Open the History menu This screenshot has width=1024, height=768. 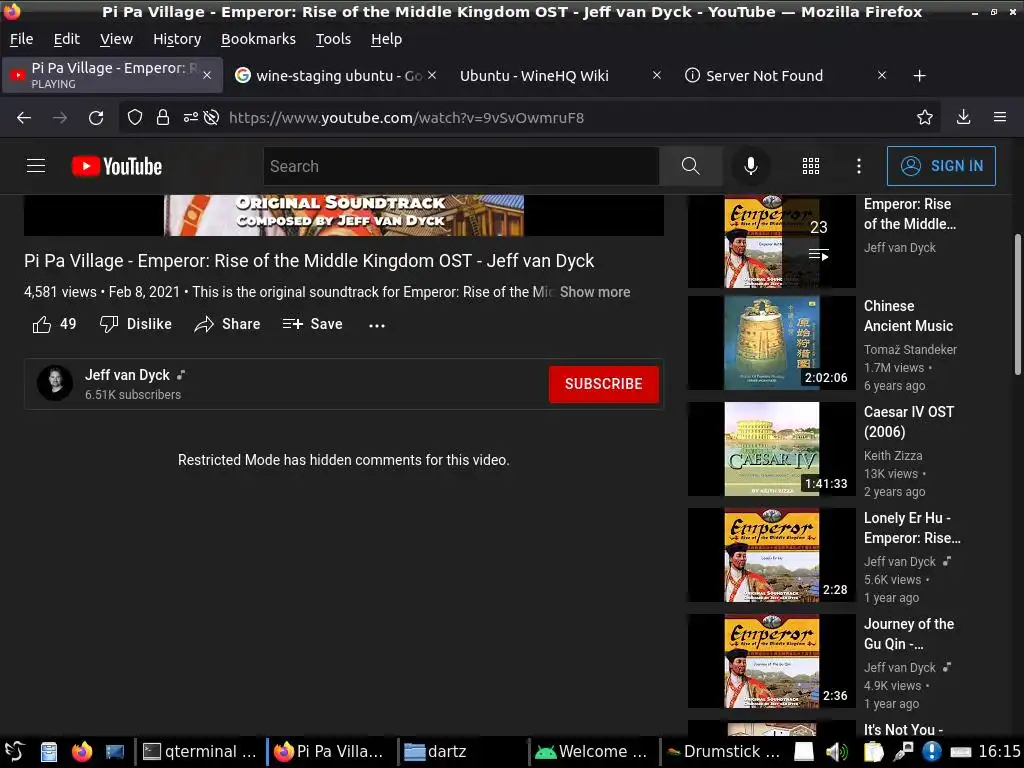pos(177,39)
